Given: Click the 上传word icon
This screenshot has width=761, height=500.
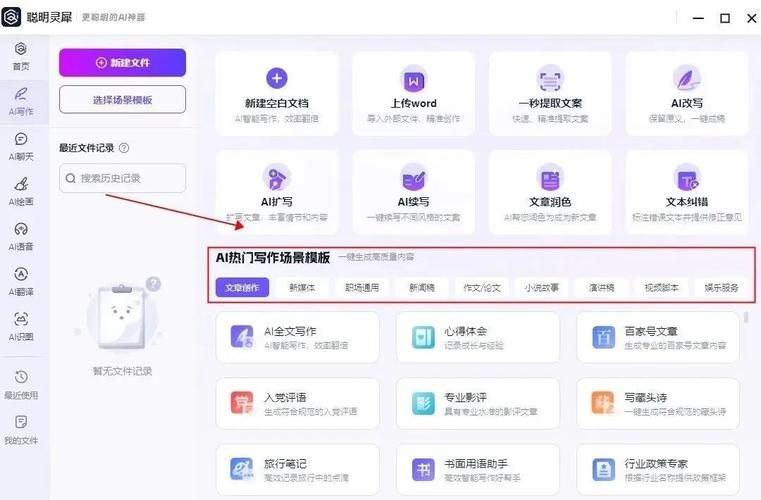Looking at the screenshot, I should (x=414, y=80).
